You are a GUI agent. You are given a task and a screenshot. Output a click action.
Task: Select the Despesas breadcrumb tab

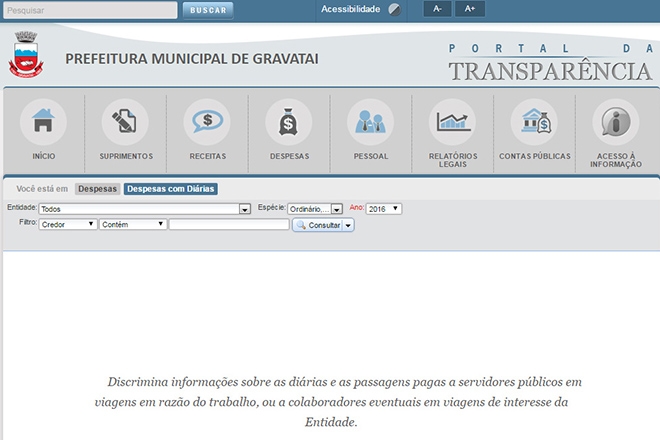tap(97, 189)
